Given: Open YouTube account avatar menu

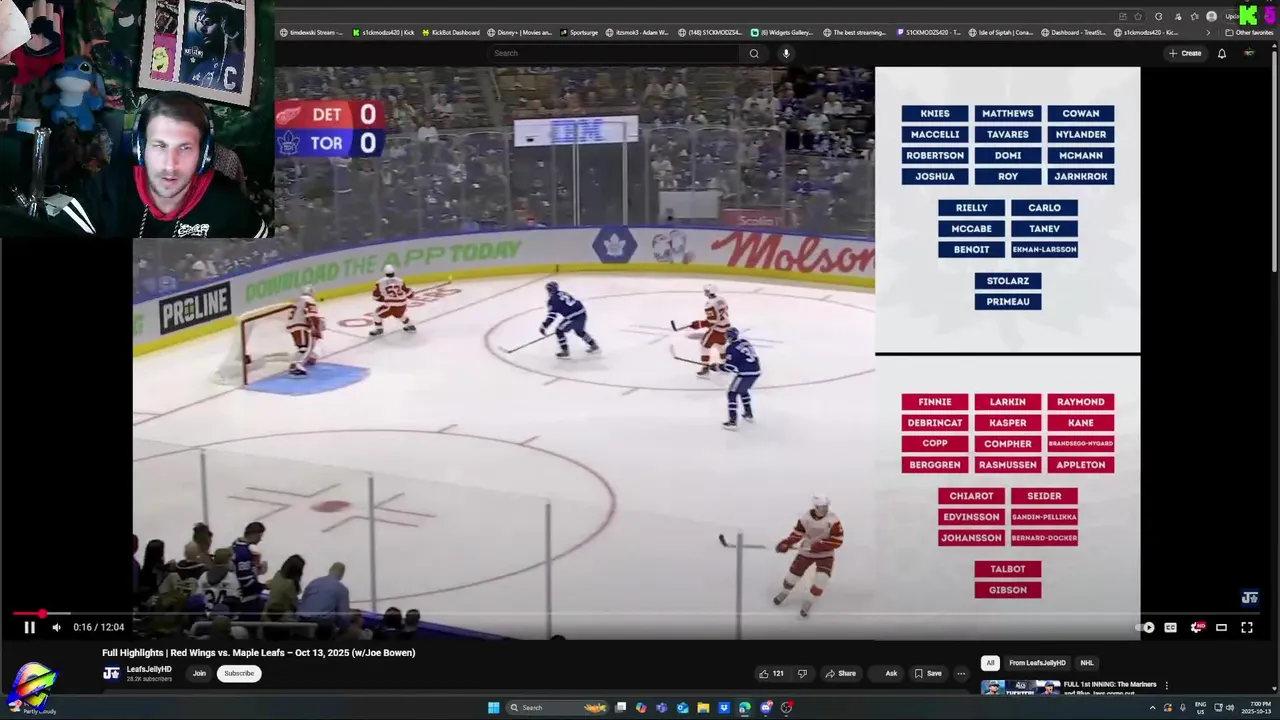Looking at the screenshot, I should pyautogui.click(x=1248, y=53).
